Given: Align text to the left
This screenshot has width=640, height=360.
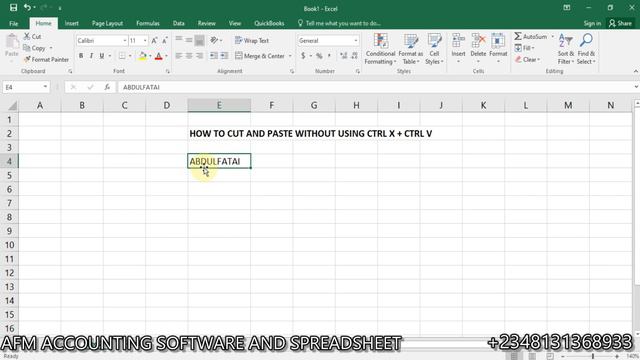Looking at the screenshot, I should pyautogui.click(x=178, y=56).
